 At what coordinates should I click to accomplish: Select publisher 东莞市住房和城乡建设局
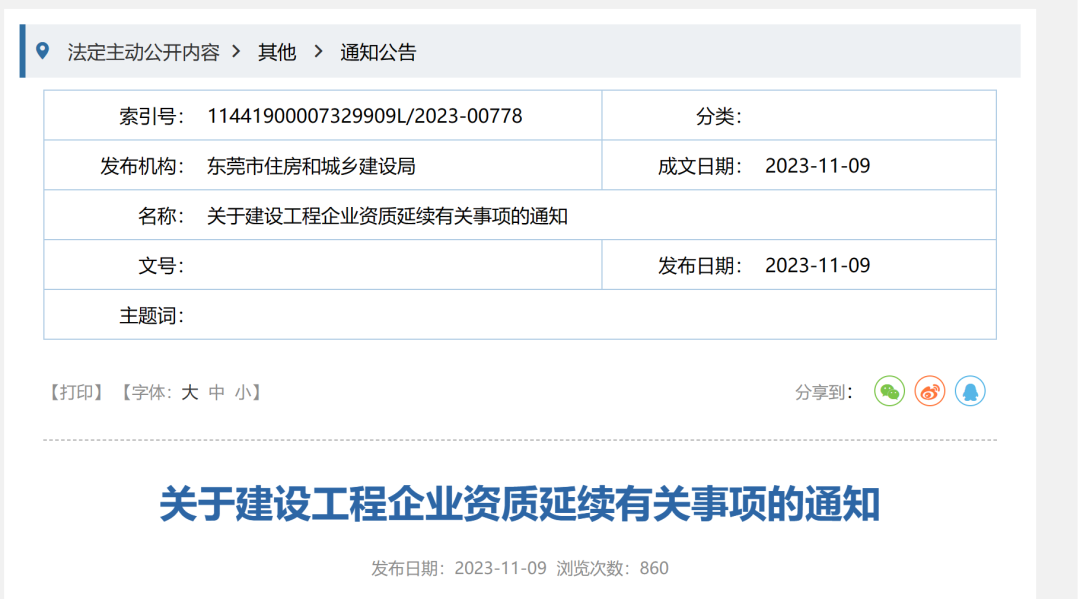coord(311,166)
